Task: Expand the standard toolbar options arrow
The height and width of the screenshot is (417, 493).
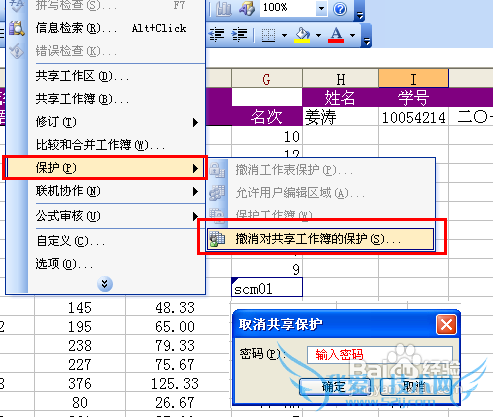Action: 359,14
